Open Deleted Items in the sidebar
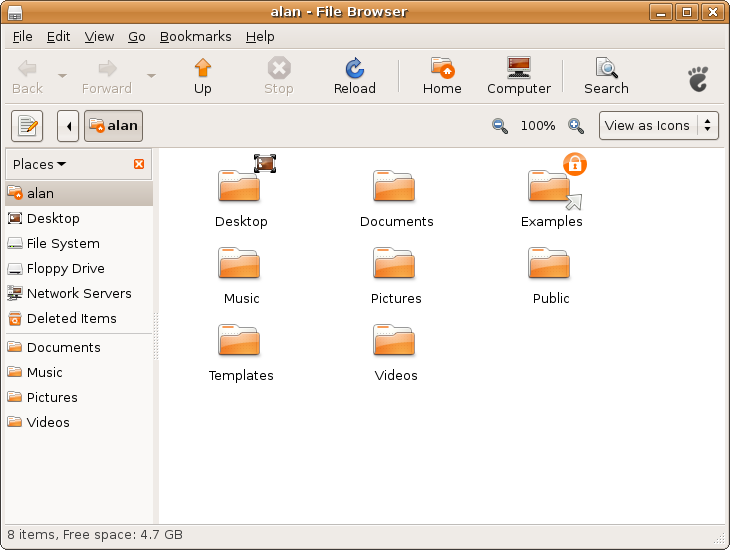This screenshot has height=550, width=730. pyautogui.click(x=79, y=319)
